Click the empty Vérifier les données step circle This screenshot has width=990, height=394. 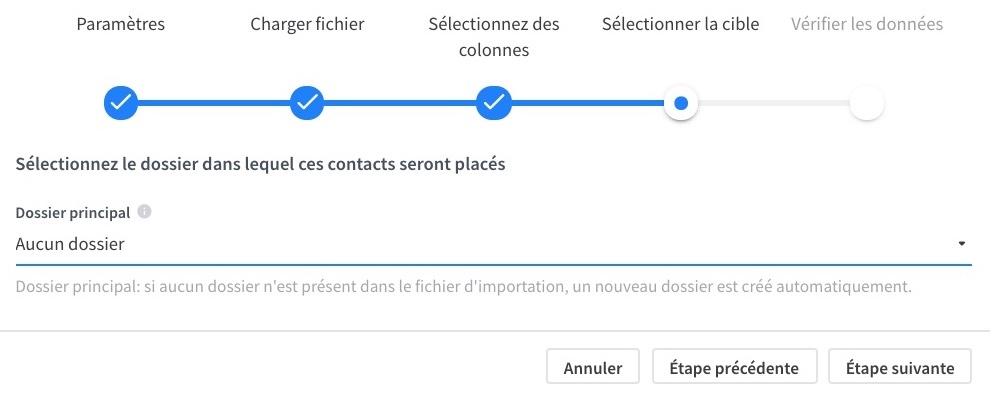(x=867, y=102)
